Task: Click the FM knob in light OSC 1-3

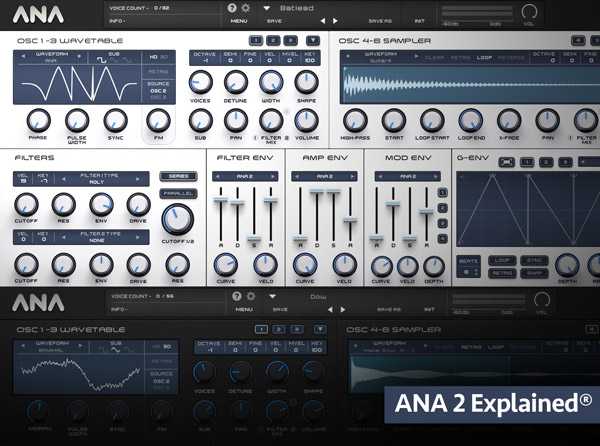Action: point(158,120)
